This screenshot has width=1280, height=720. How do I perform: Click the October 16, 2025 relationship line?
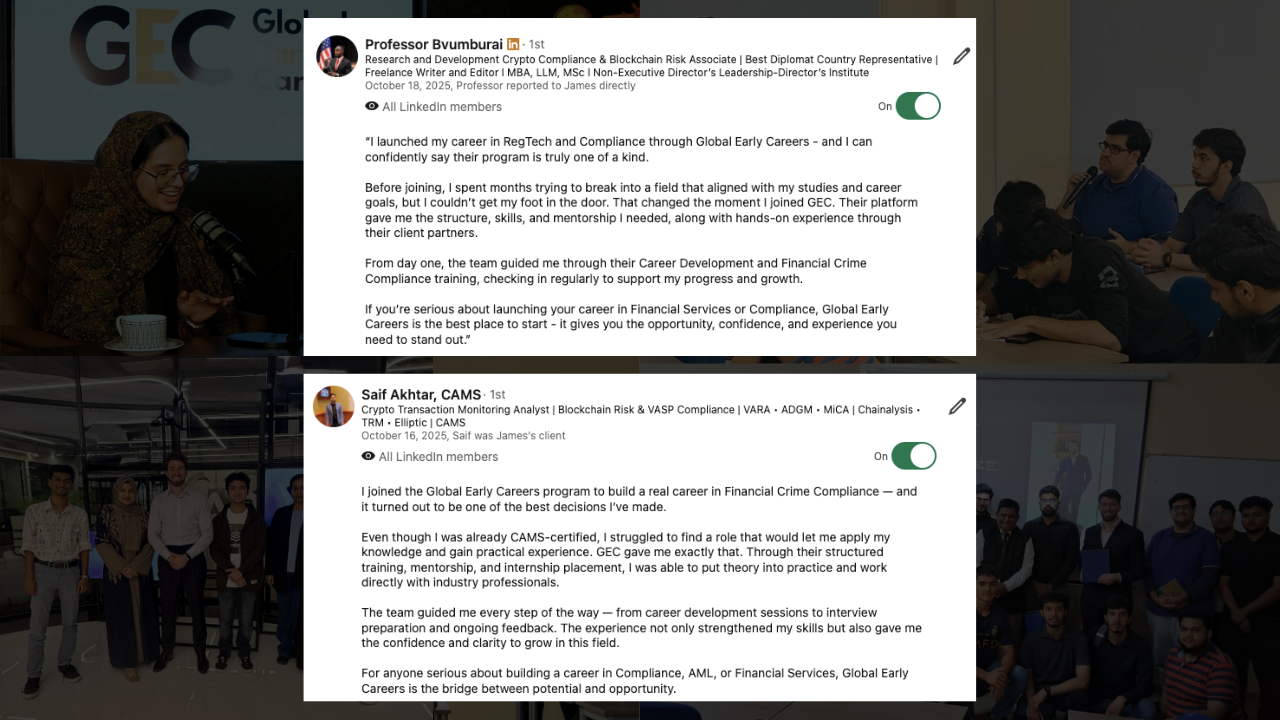tap(463, 436)
